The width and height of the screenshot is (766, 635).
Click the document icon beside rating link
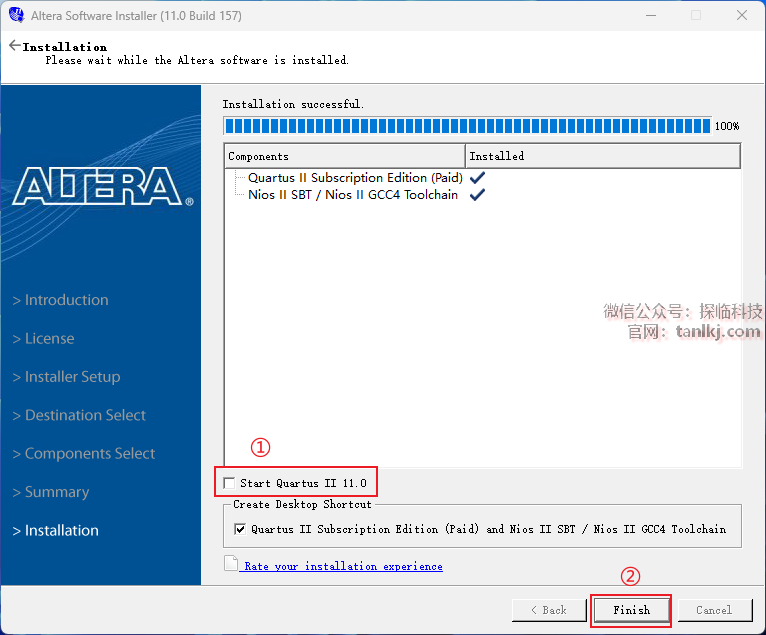(x=231, y=564)
